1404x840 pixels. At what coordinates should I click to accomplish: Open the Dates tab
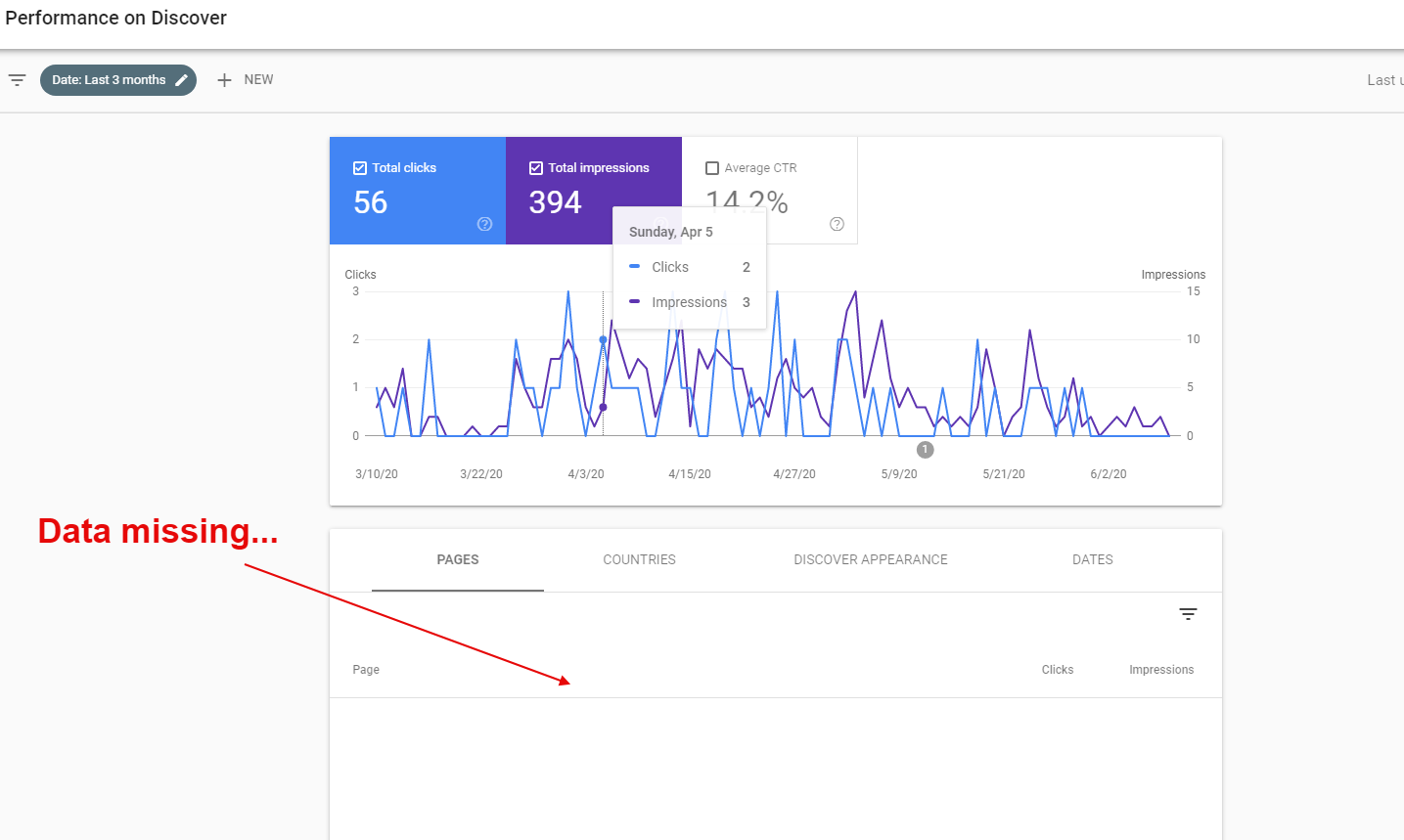point(1093,560)
